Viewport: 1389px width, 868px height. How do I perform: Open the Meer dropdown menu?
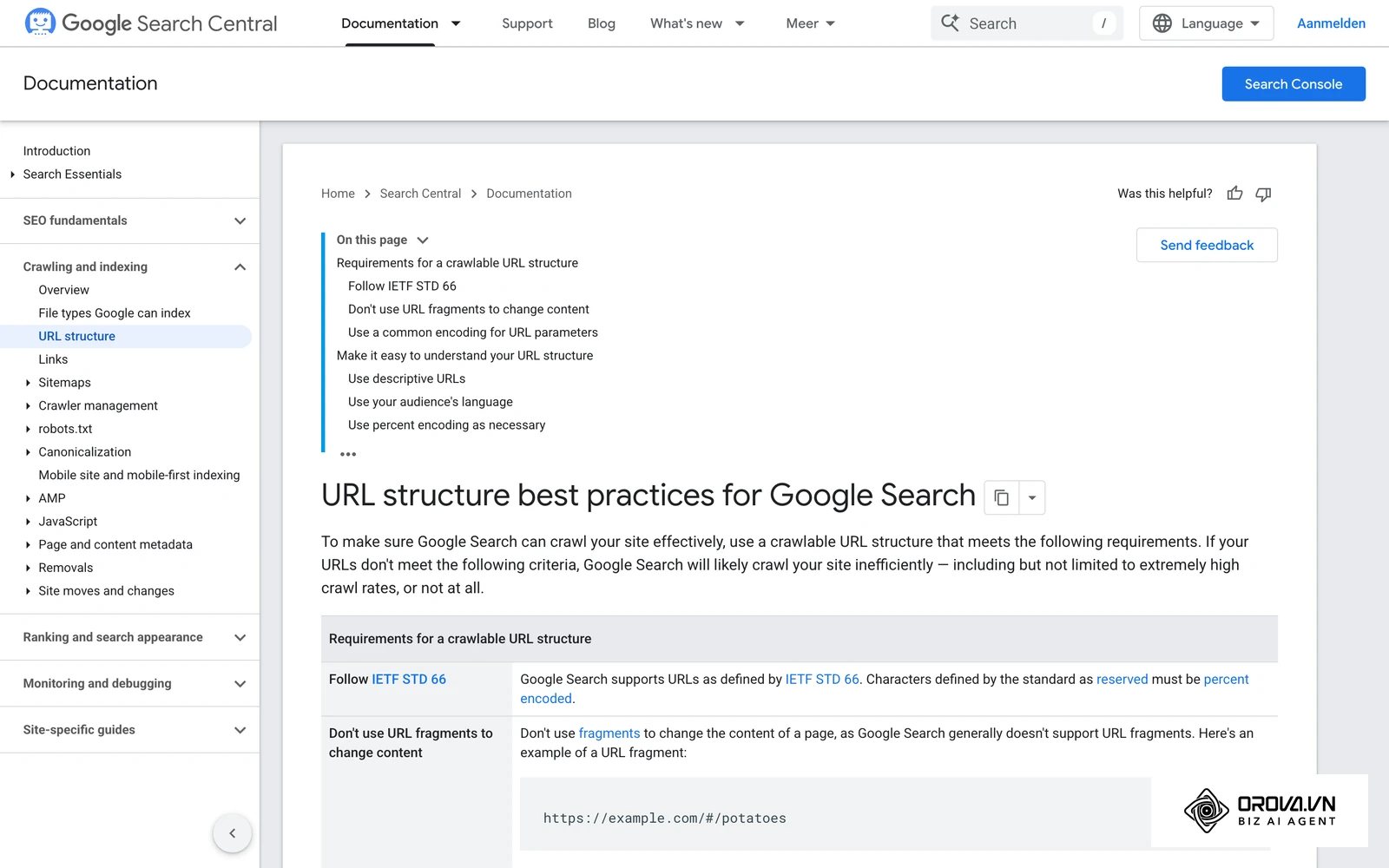click(810, 23)
